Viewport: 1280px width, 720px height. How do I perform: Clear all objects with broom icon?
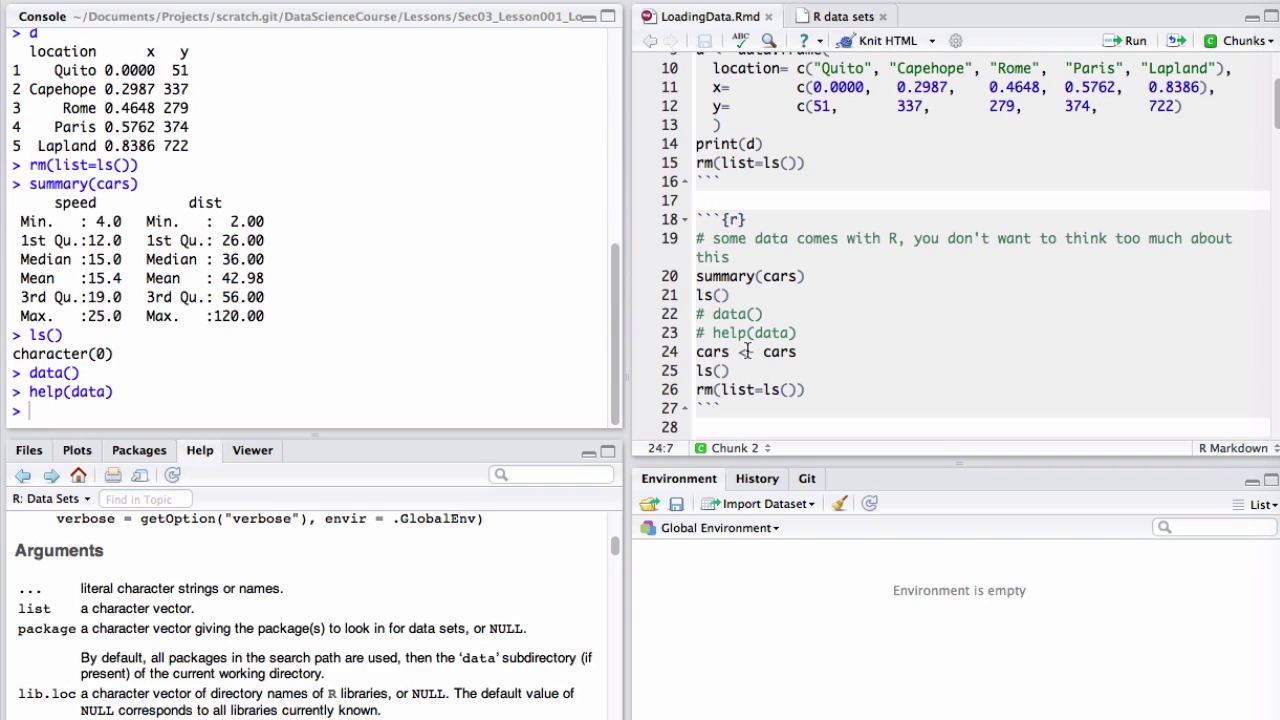click(839, 504)
